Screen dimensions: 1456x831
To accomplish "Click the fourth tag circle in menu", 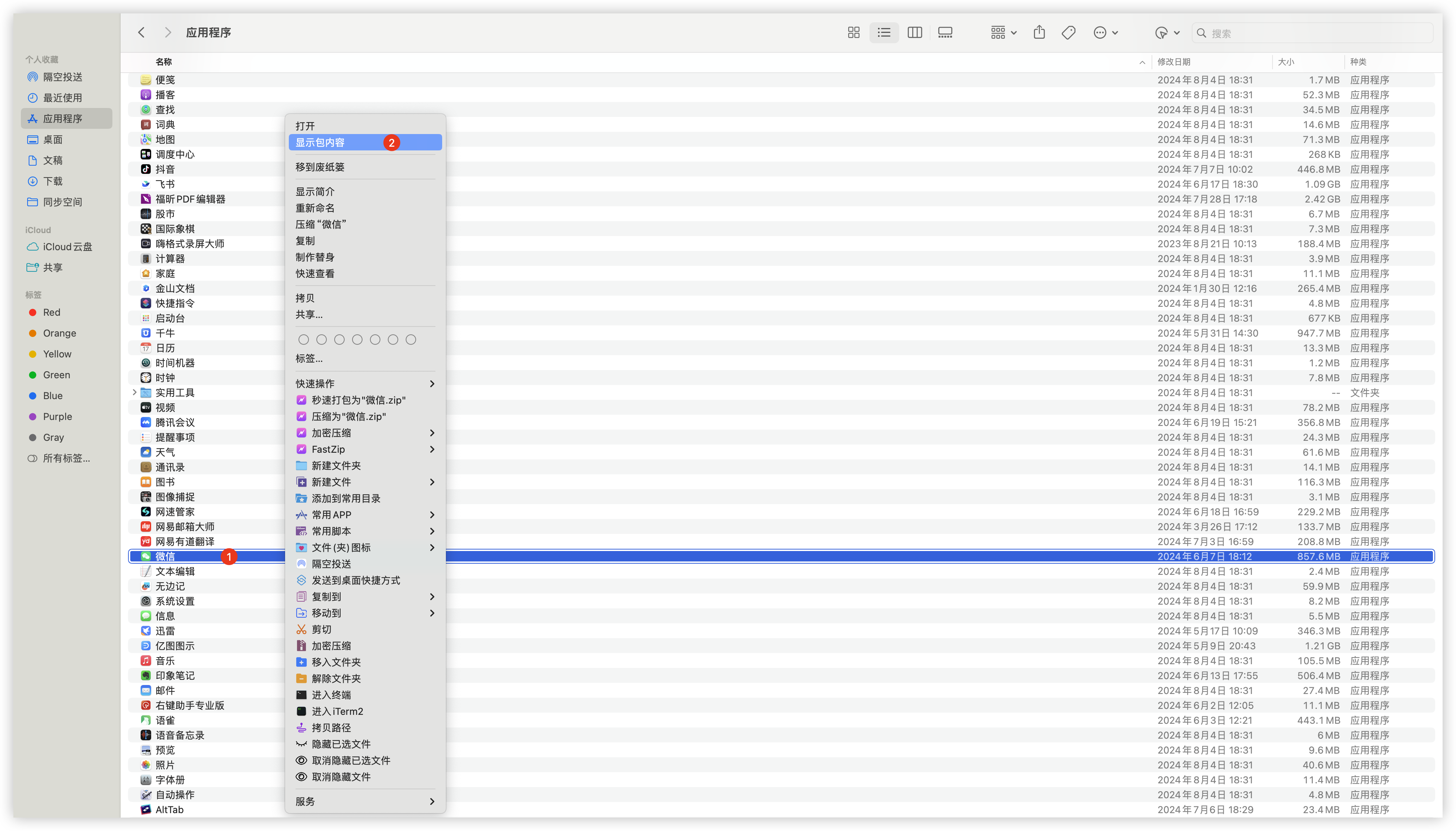I will tap(357, 340).
